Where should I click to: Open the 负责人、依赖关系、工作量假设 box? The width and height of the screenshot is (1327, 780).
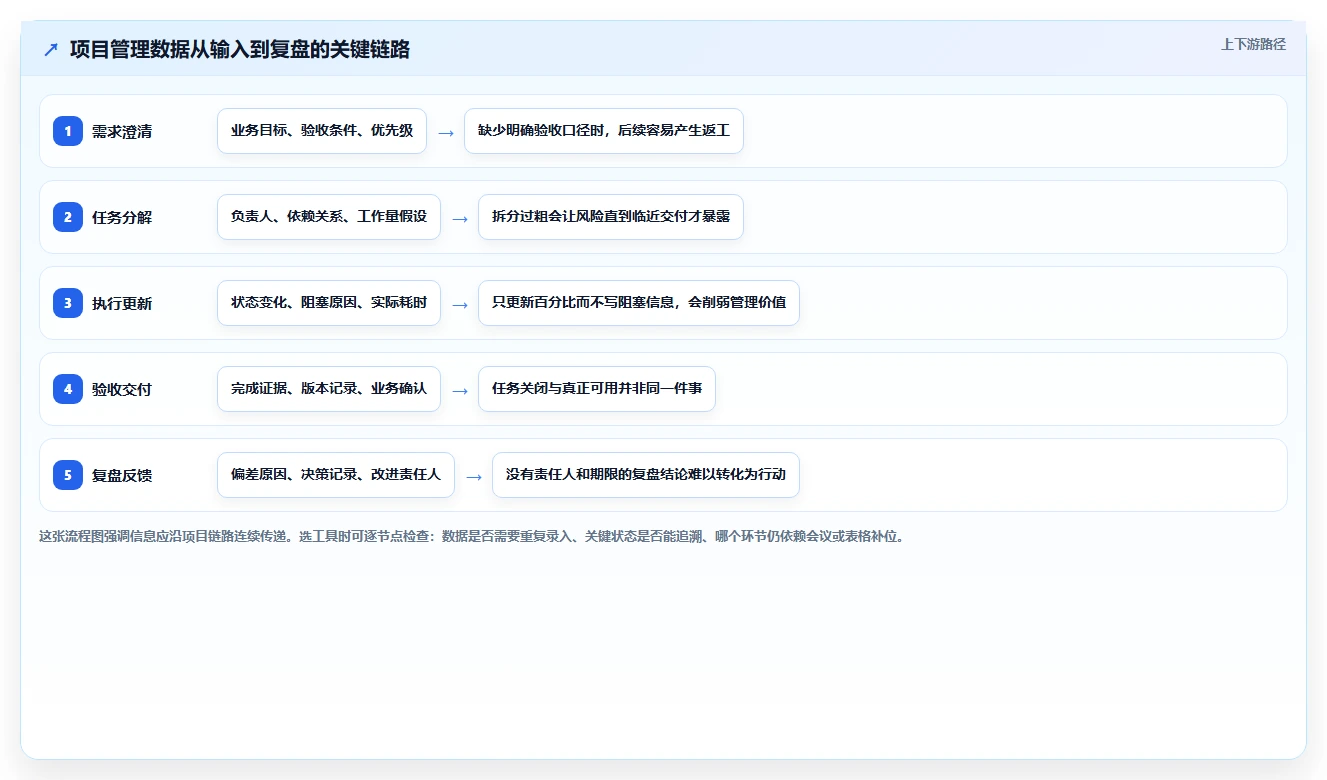point(329,217)
